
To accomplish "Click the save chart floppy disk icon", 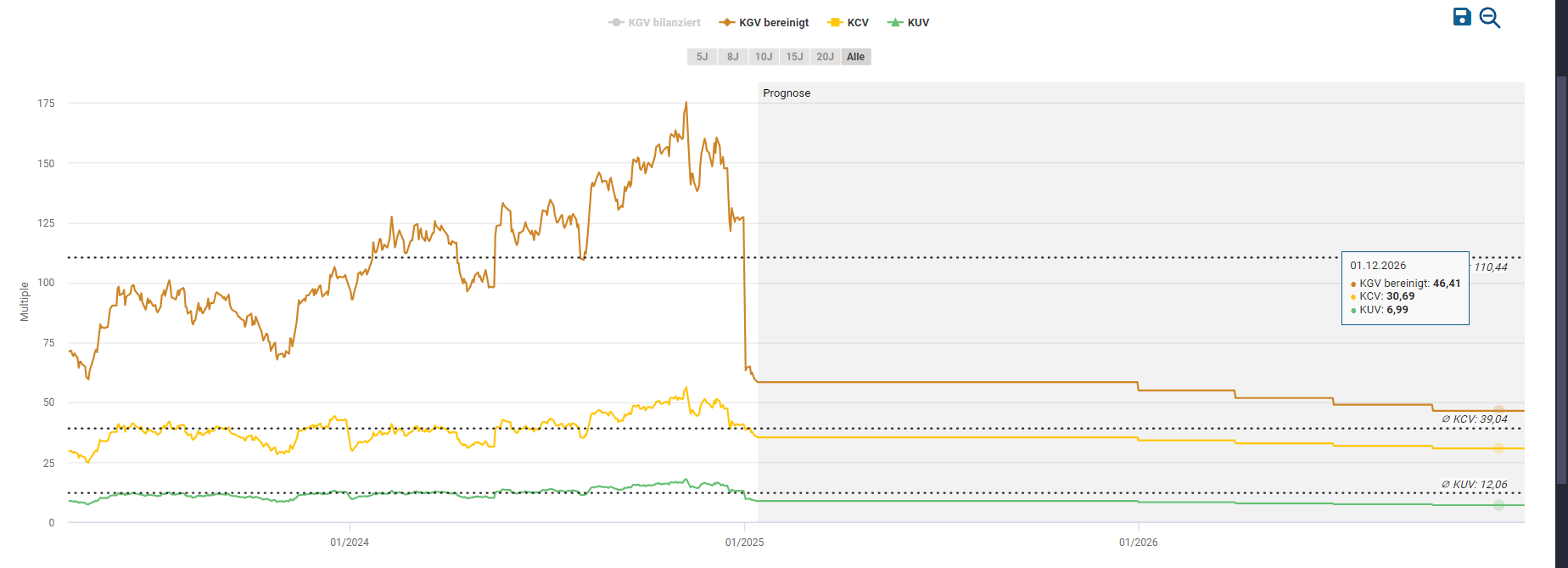I will point(1461,17).
